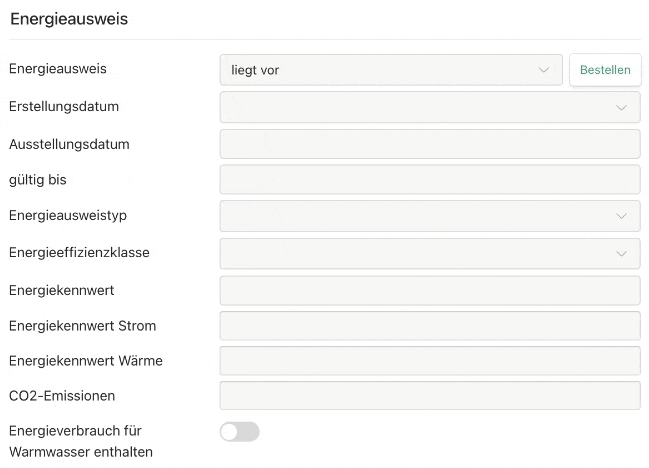
Task: Focus the Ausstellungsdatum input field
Action: click(429, 144)
